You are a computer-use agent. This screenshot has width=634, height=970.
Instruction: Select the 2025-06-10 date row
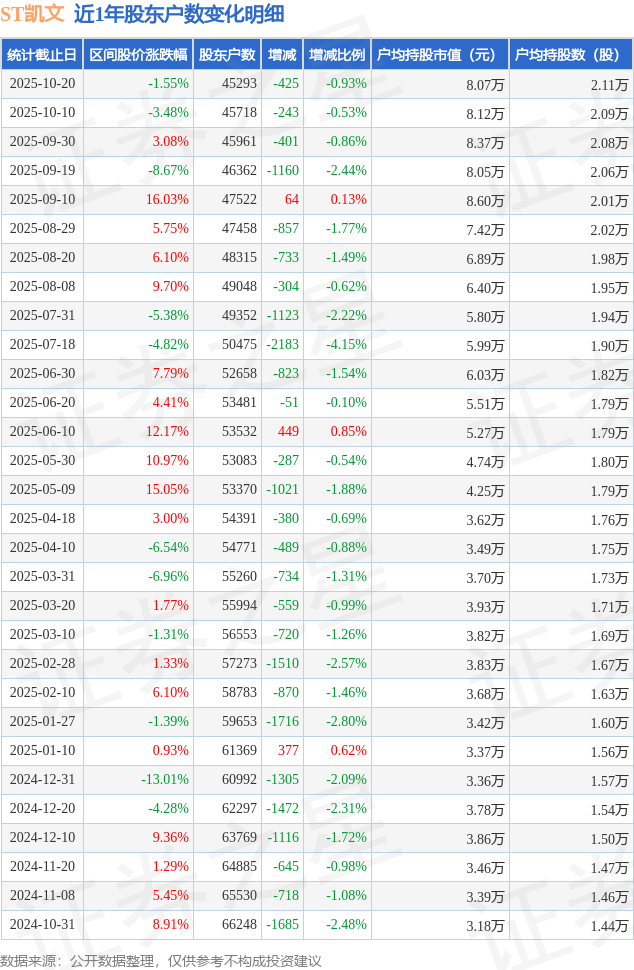click(42, 432)
